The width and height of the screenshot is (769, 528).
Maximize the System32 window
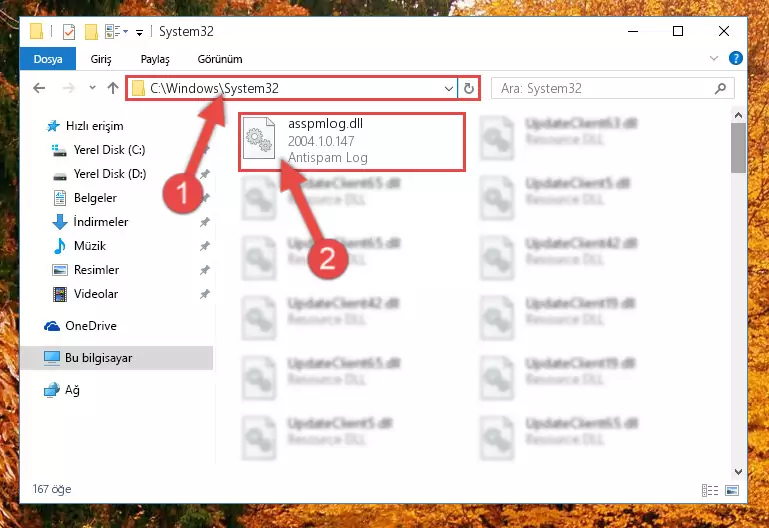pyautogui.click(x=678, y=31)
